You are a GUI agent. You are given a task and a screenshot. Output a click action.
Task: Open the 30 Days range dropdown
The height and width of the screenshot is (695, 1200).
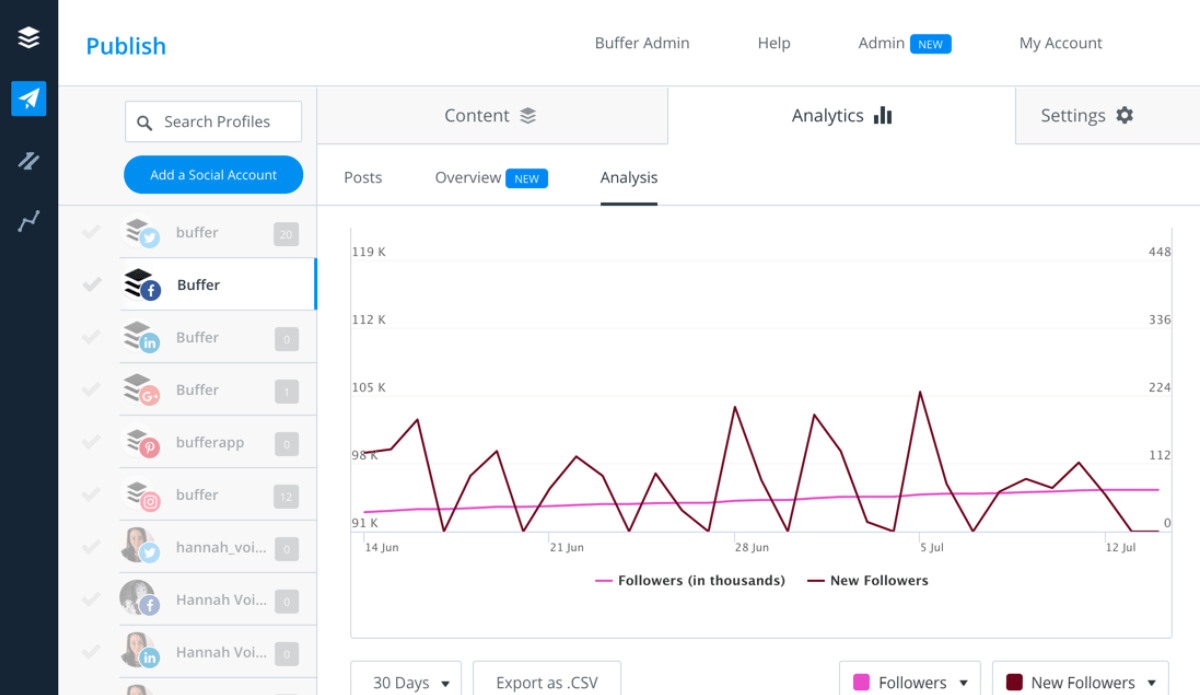tap(406, 682)
